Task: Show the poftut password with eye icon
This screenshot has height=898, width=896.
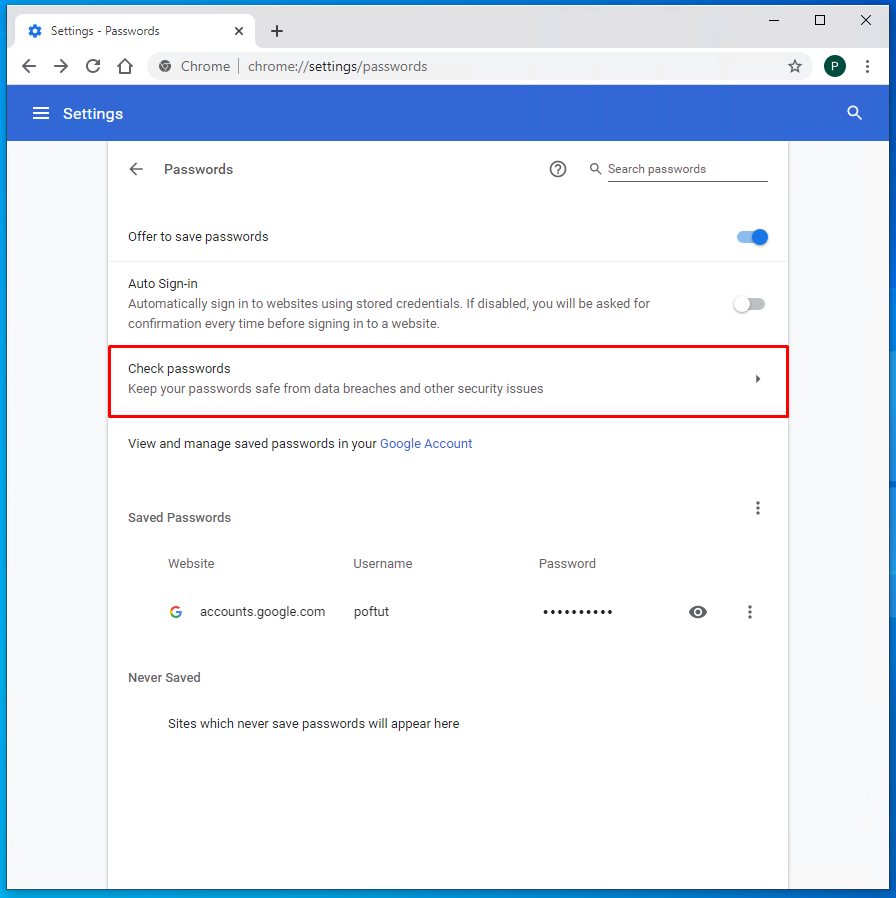Action: tap(697, 612)
